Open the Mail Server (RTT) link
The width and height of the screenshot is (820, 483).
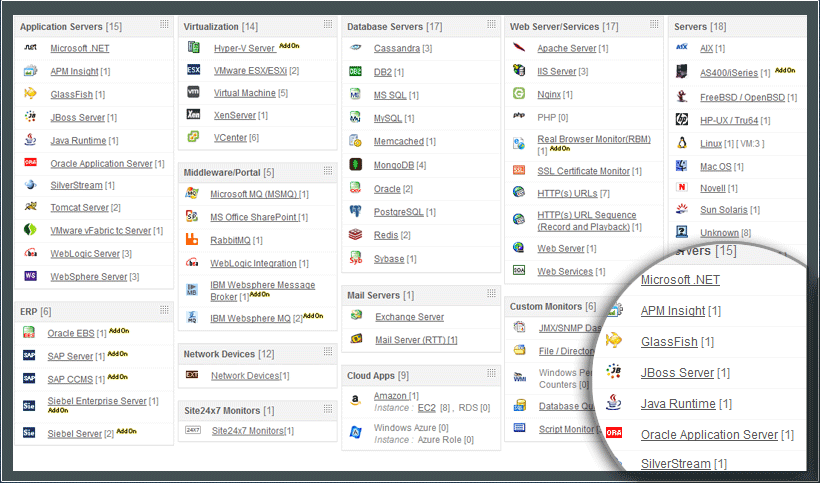(416, 340)
